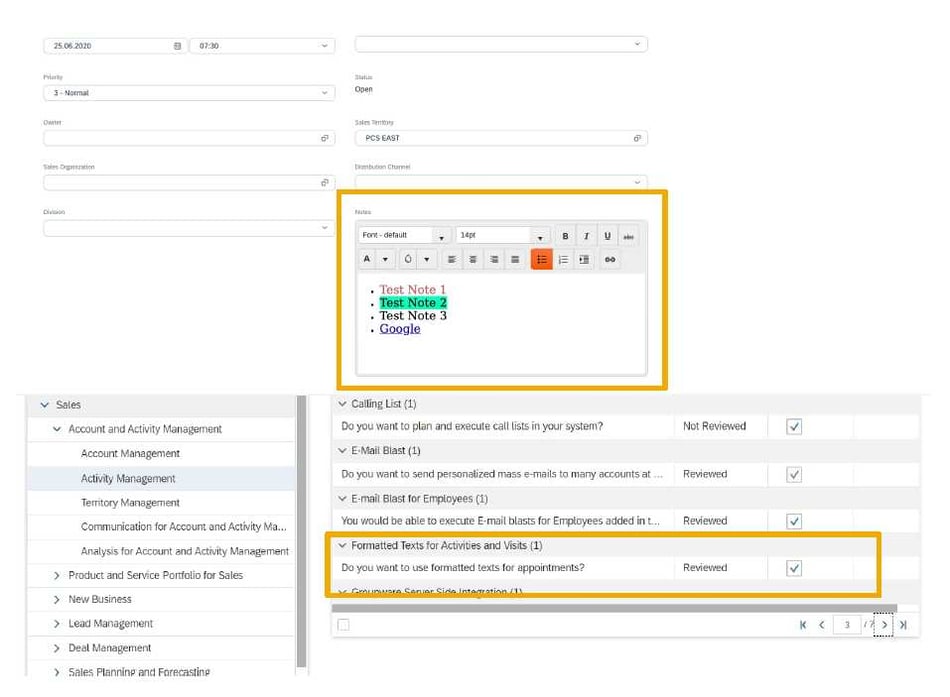Click the tree panel vertical scrollbar
This screenshot has height=697, width=950.
[301, 532]
